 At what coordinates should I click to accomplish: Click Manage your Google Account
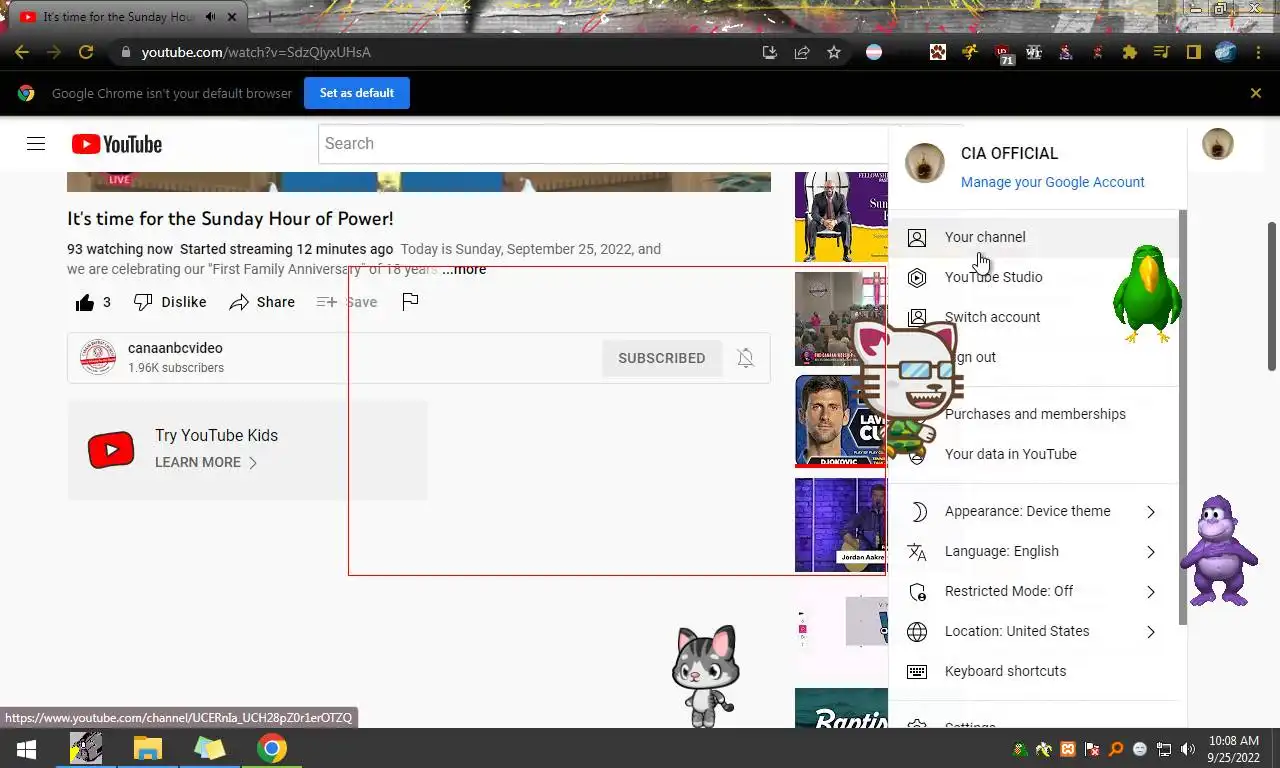pos(1052,182)
